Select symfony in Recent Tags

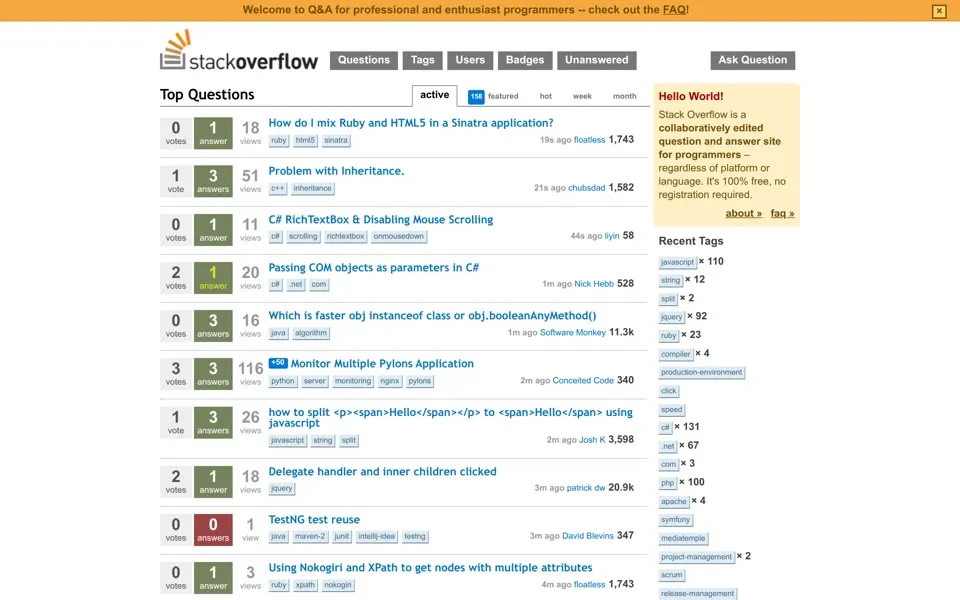(675, 520)
